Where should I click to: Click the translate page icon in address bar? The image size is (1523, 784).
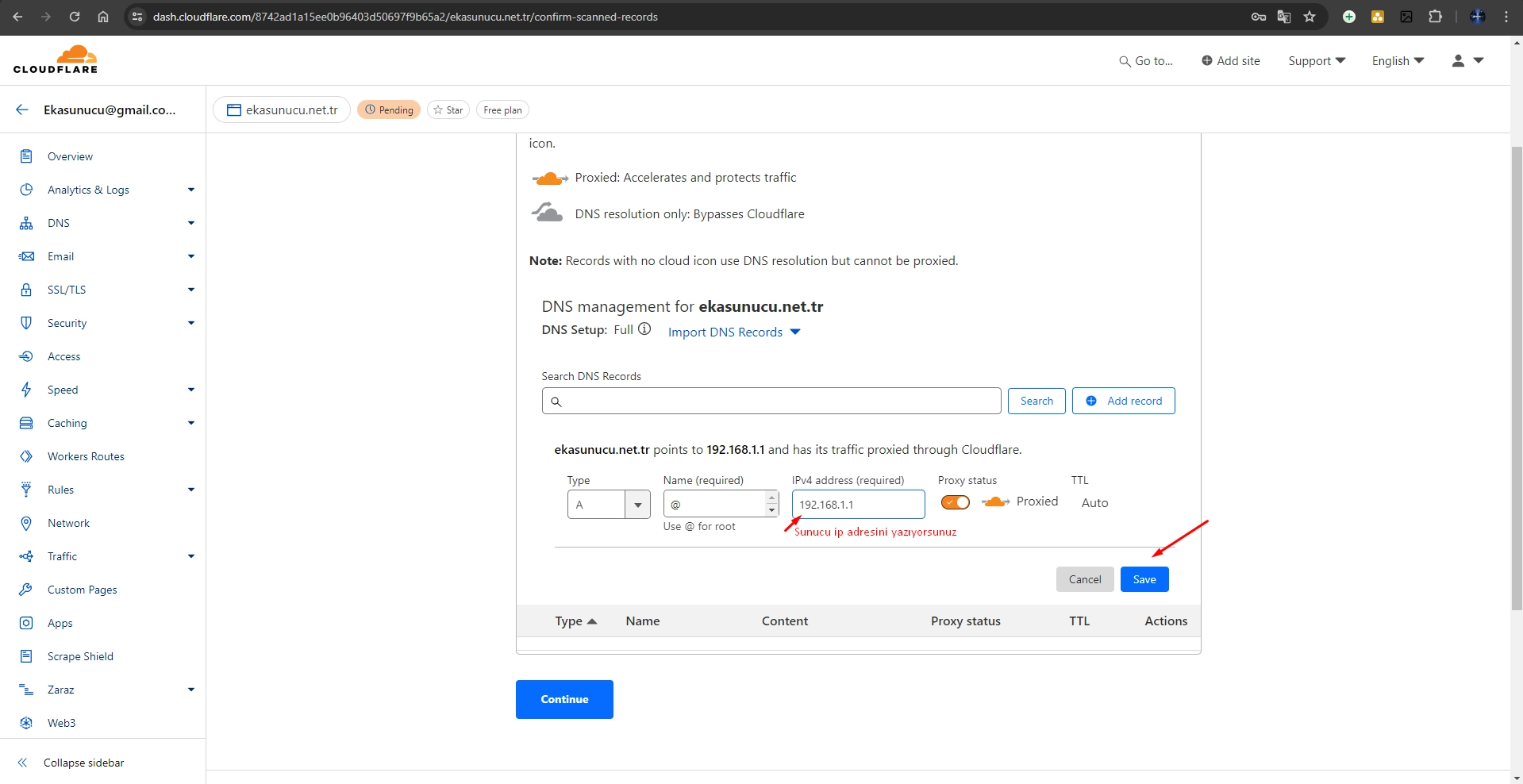pos(1284,17)
